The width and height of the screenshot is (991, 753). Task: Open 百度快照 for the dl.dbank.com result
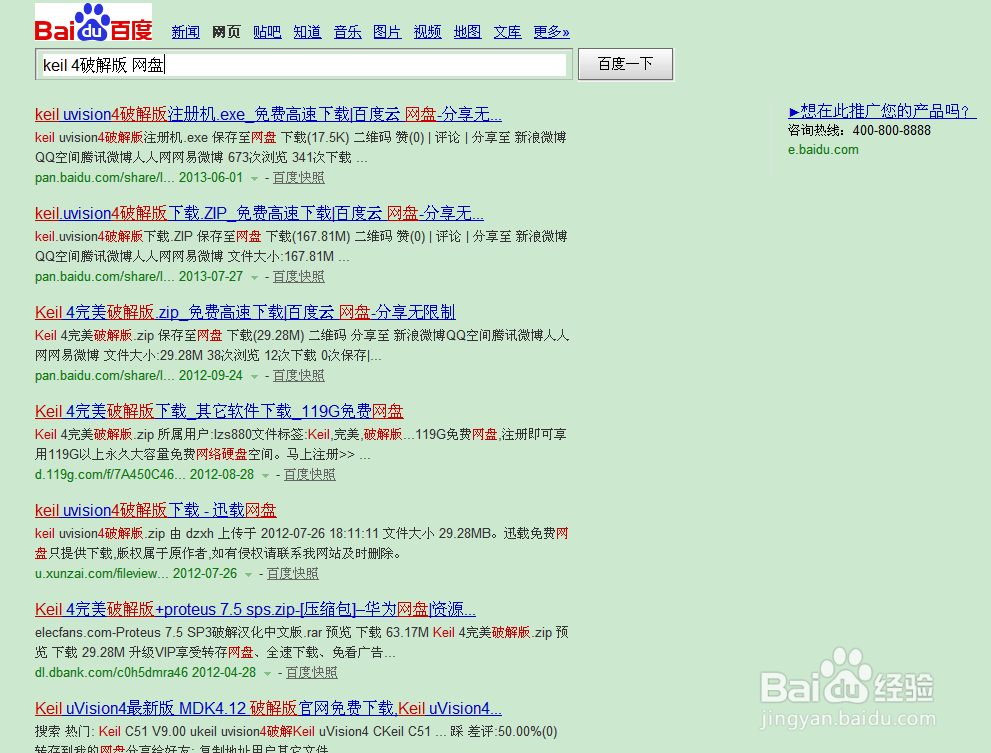[312, 673]
